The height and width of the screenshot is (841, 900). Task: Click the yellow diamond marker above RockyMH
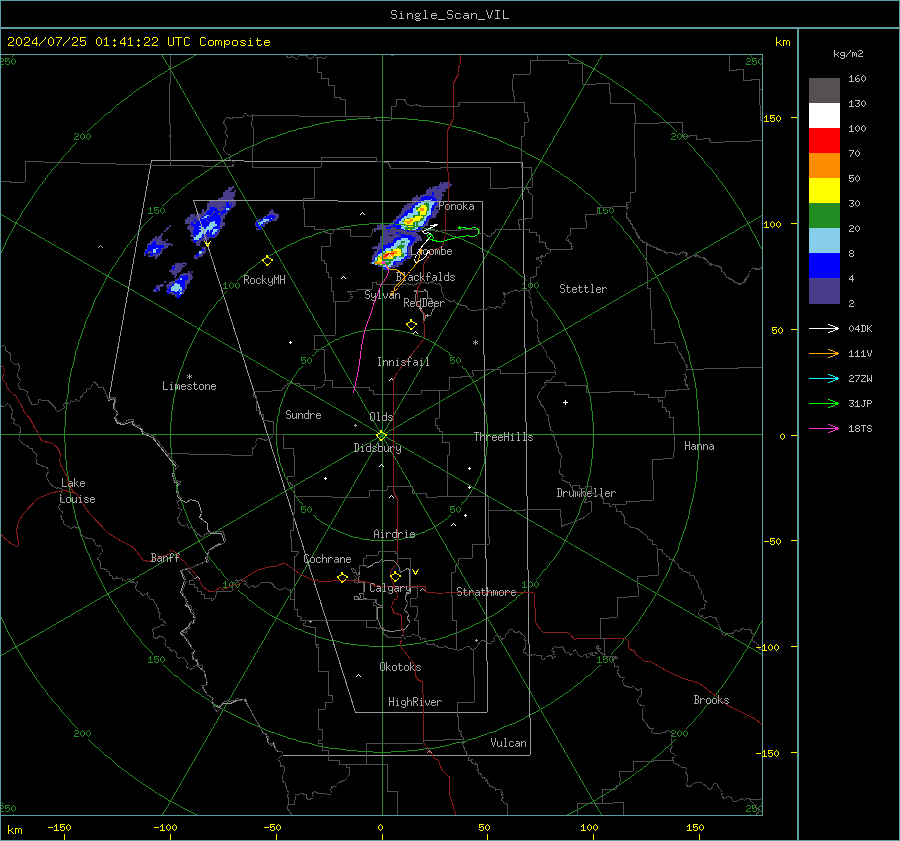pos(267,261)
